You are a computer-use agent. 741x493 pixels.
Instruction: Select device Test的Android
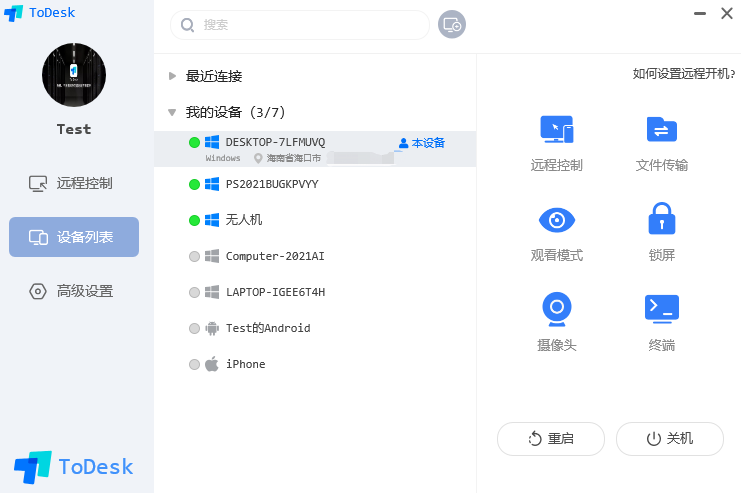tap(315, 328)
